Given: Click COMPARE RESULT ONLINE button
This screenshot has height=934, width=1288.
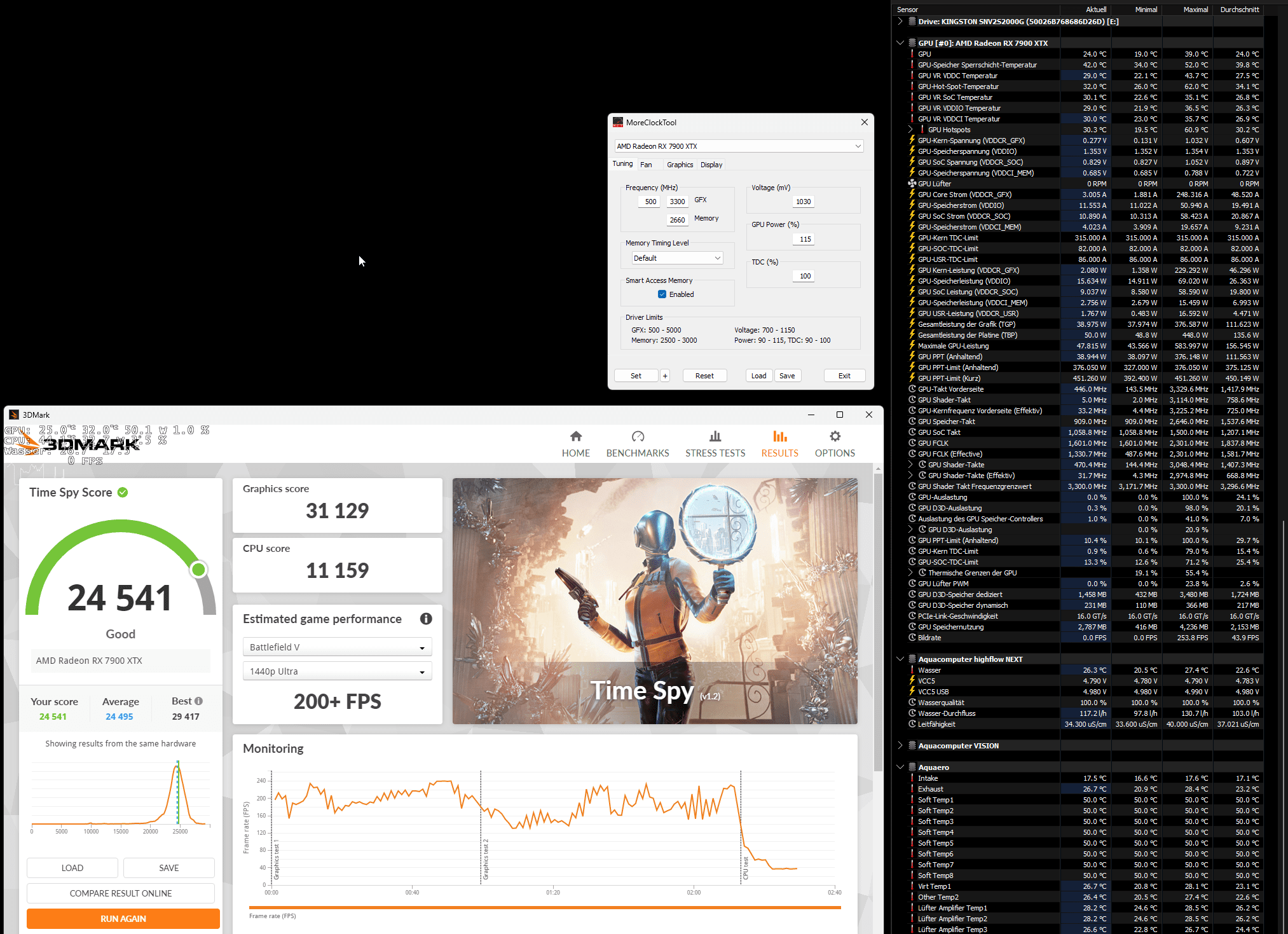Looking at the screenshot, I should [x=121, y=893].
